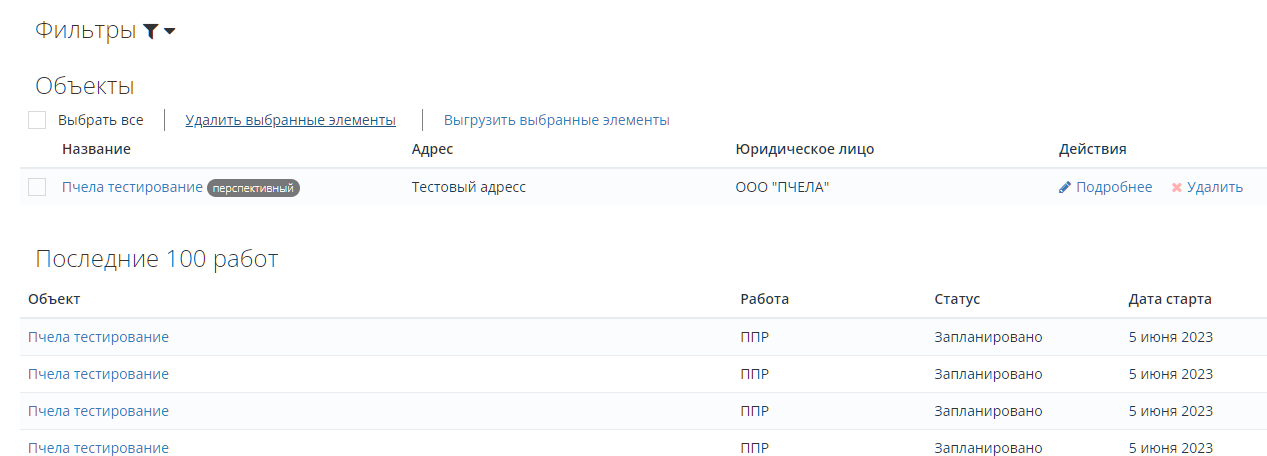Click the Дата старта column header
The image size is (1267, 456).
click(x=1170, y=299)
